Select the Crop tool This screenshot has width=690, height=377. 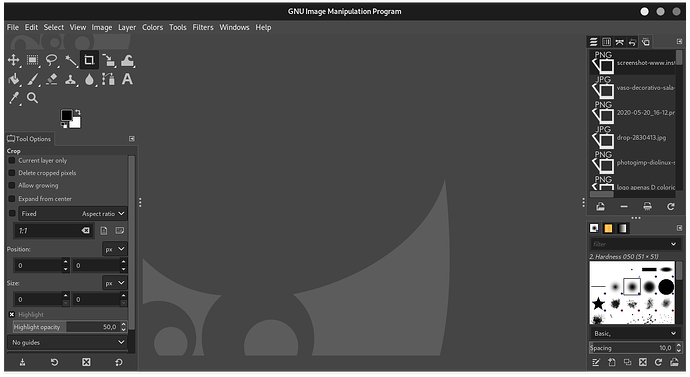click(89, 60)
